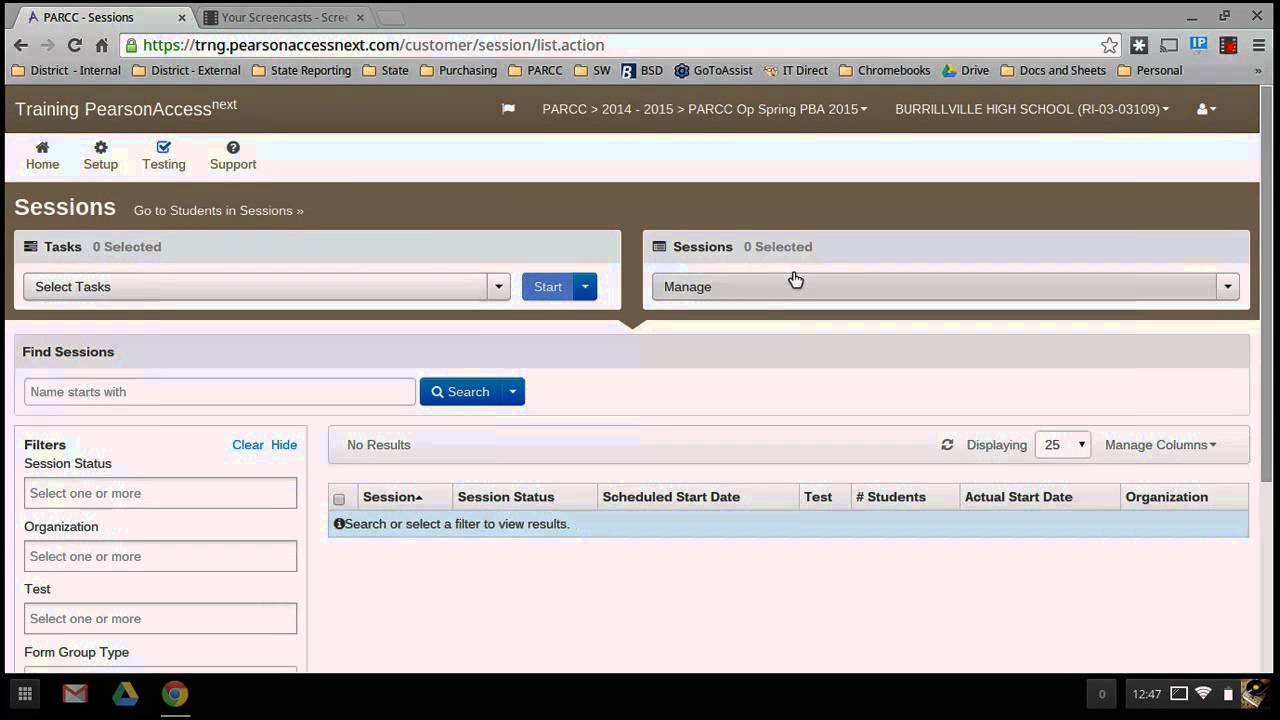This screenshot has height=720, width=1280.
Task: Open State Reporting bookmark folder
Action: point(302,71)
